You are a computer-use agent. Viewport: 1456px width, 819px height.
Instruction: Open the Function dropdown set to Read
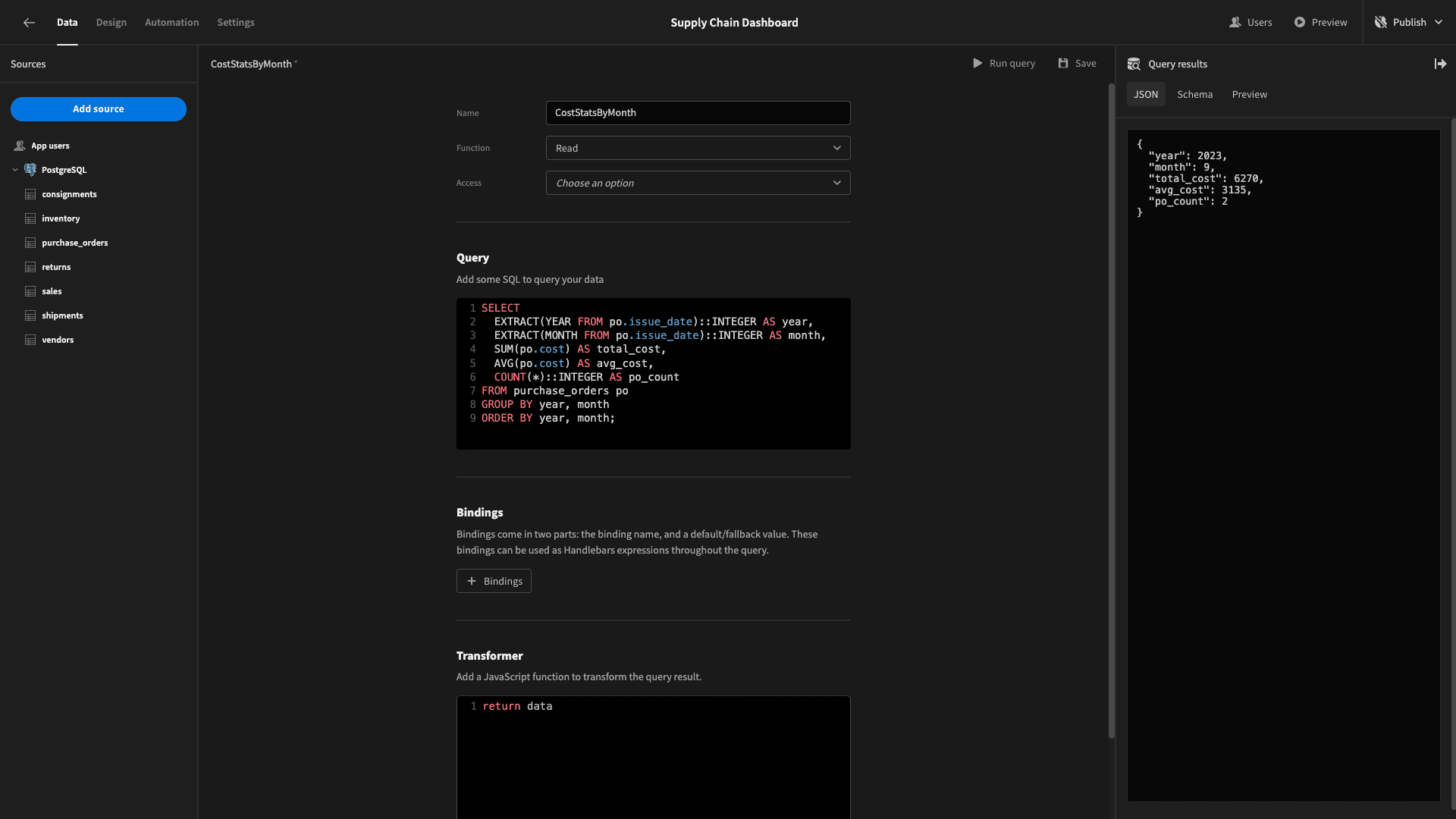click(x=698, y=148)
